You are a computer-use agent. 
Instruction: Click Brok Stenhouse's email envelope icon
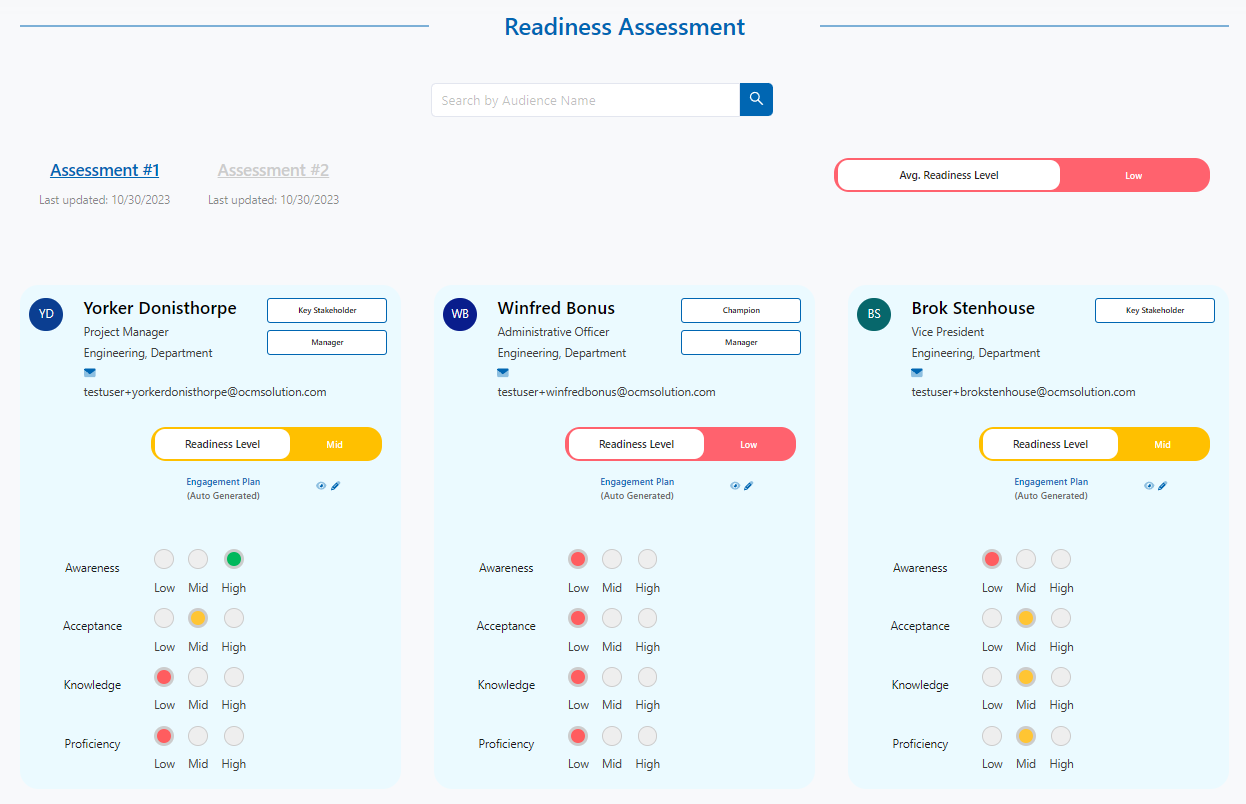(x=917, y=373)
